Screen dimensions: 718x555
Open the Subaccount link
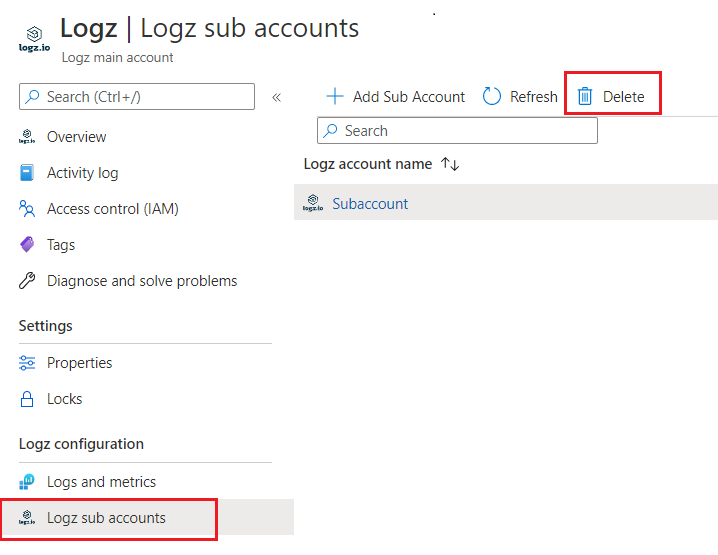(370, 204)
